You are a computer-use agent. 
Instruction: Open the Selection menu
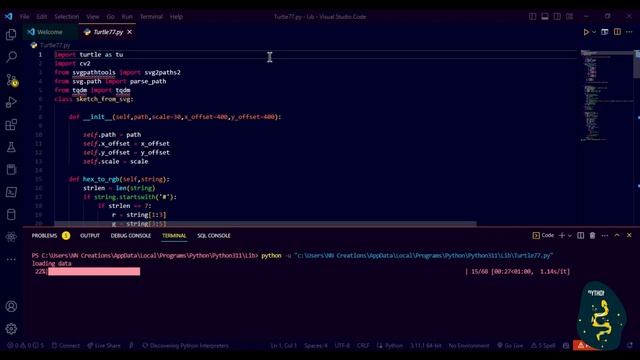67,17
